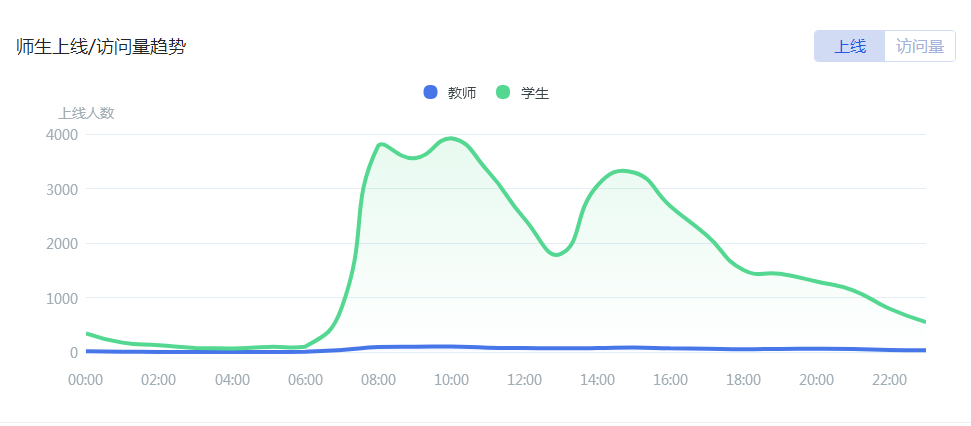Select the 08:00 x-axis label

tap(378, 380)
